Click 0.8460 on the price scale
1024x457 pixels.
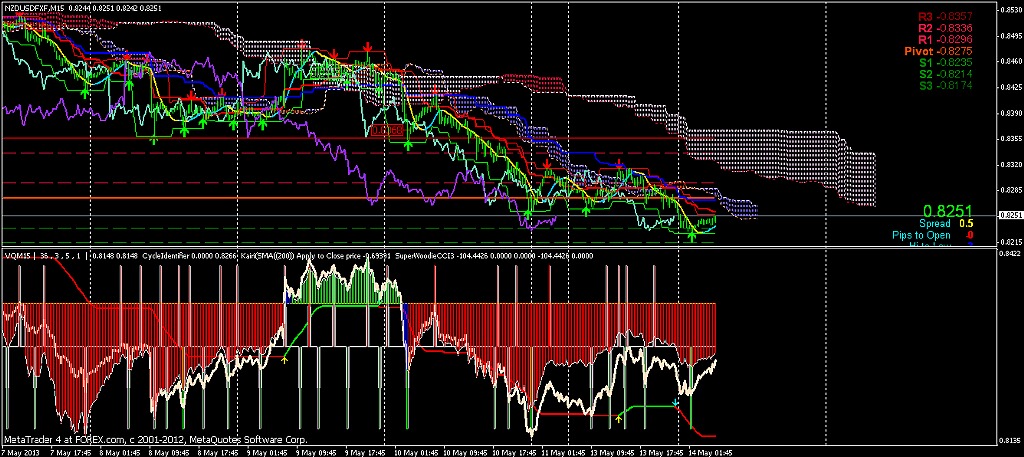click(1010, 61)
